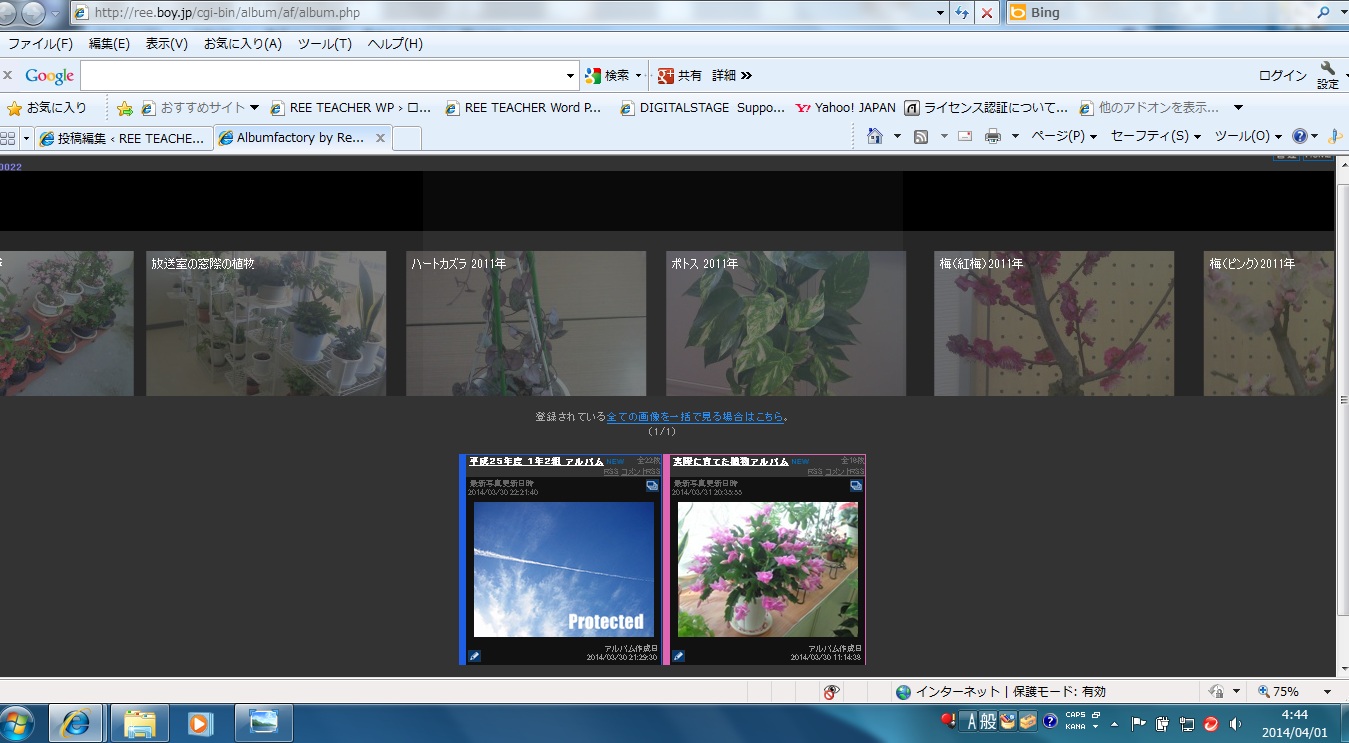Image resolution: width=1349 pixels, height=743 pixels.
Task: Click the edit pencil icon on the blue album
Action: pos(475,656)
